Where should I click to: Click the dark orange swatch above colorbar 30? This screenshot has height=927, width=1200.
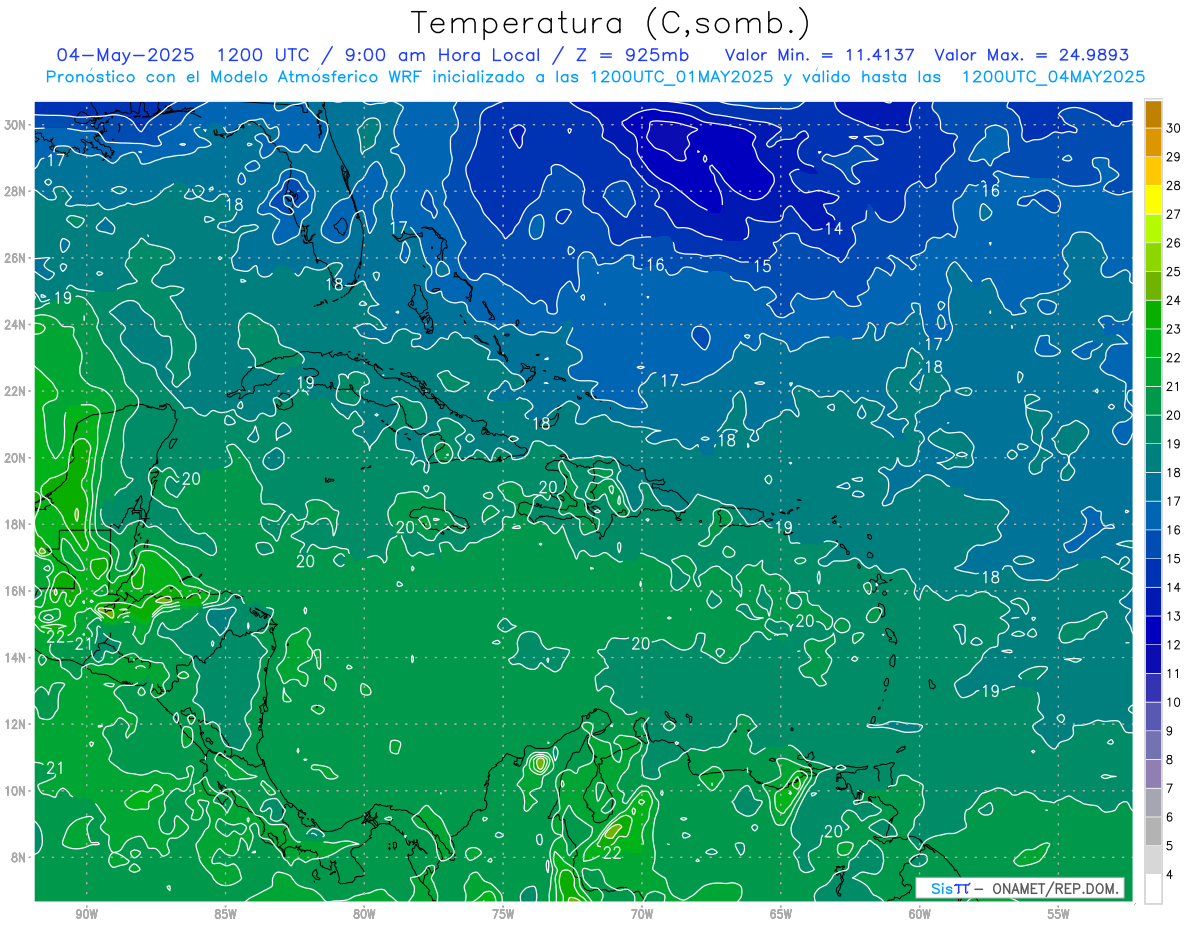point(1153,114)
